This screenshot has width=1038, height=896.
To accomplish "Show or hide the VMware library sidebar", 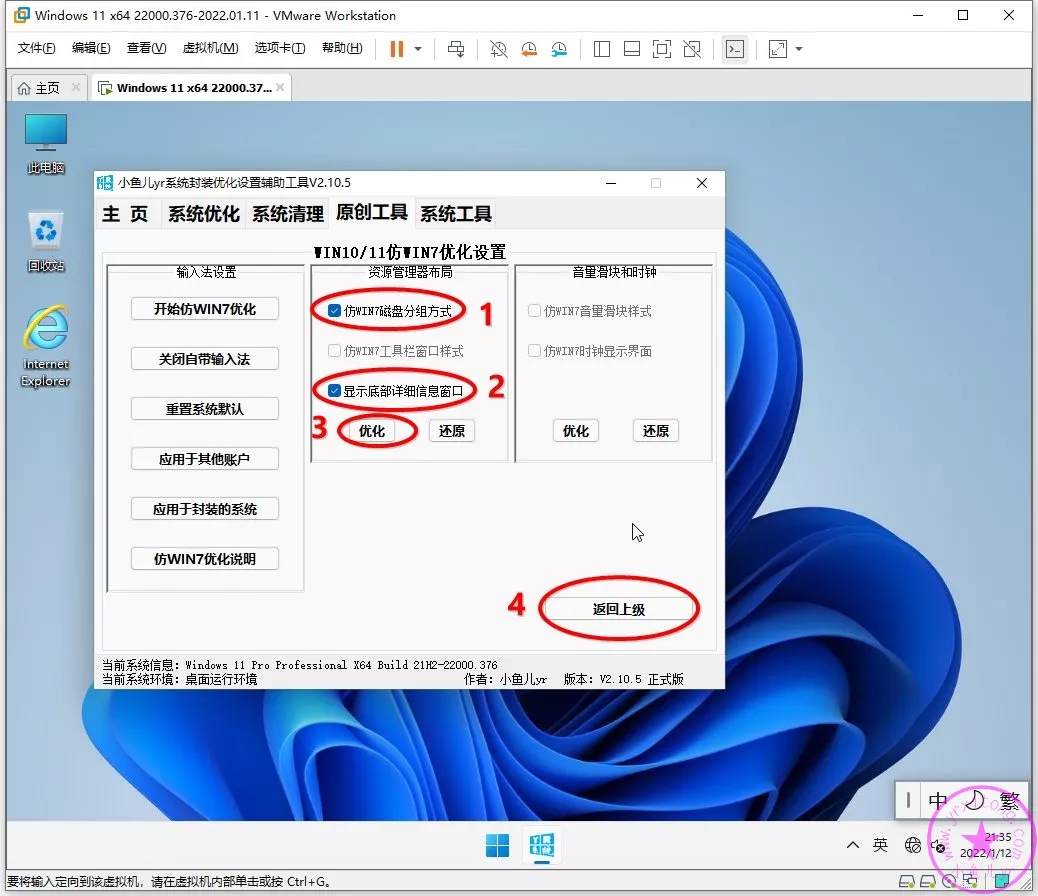I will coord(602,49).
